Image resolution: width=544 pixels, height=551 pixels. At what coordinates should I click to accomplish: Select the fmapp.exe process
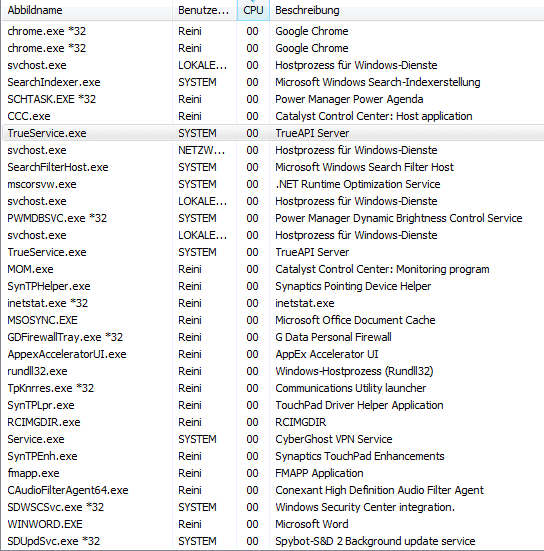tap(33, 473)
